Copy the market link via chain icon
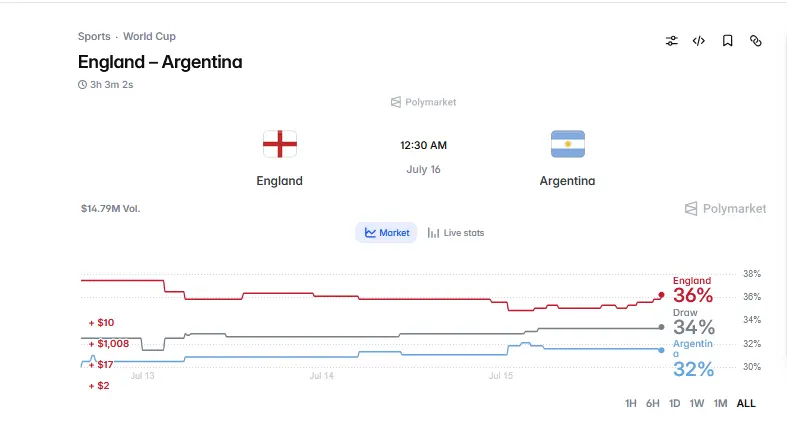 (x=755, y=41)
